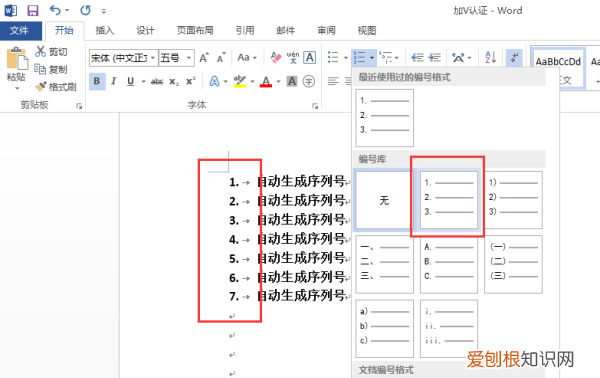Switch to the 插入 (Insert) tab
This screenshot has width=600, height=378.
click(x=104, y=31)
